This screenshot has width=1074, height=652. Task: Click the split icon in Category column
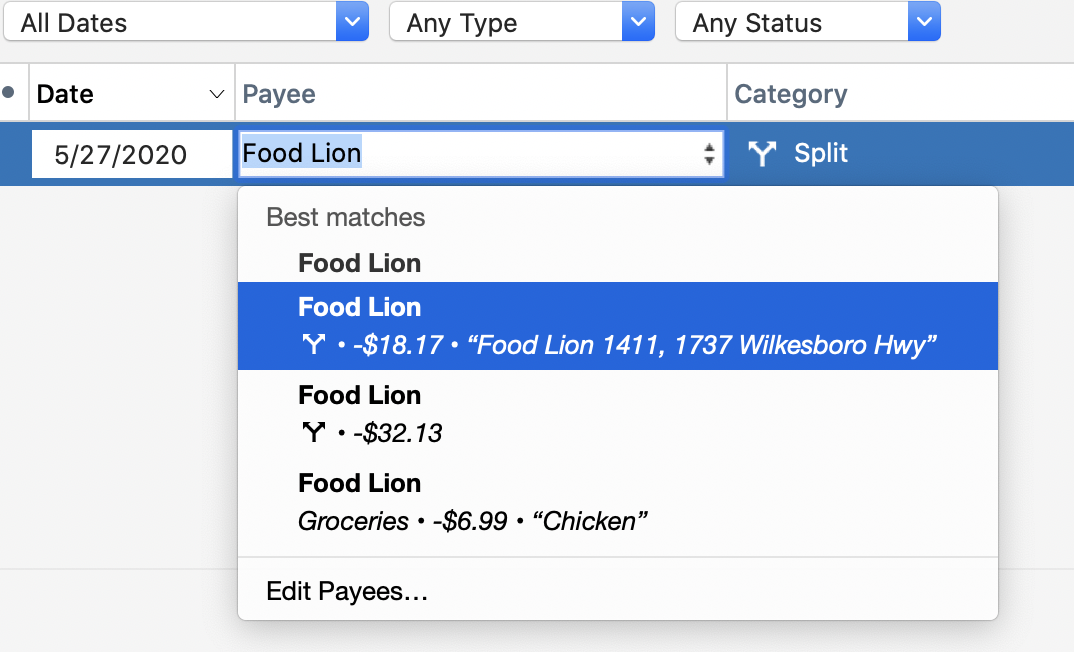[762, 153]
